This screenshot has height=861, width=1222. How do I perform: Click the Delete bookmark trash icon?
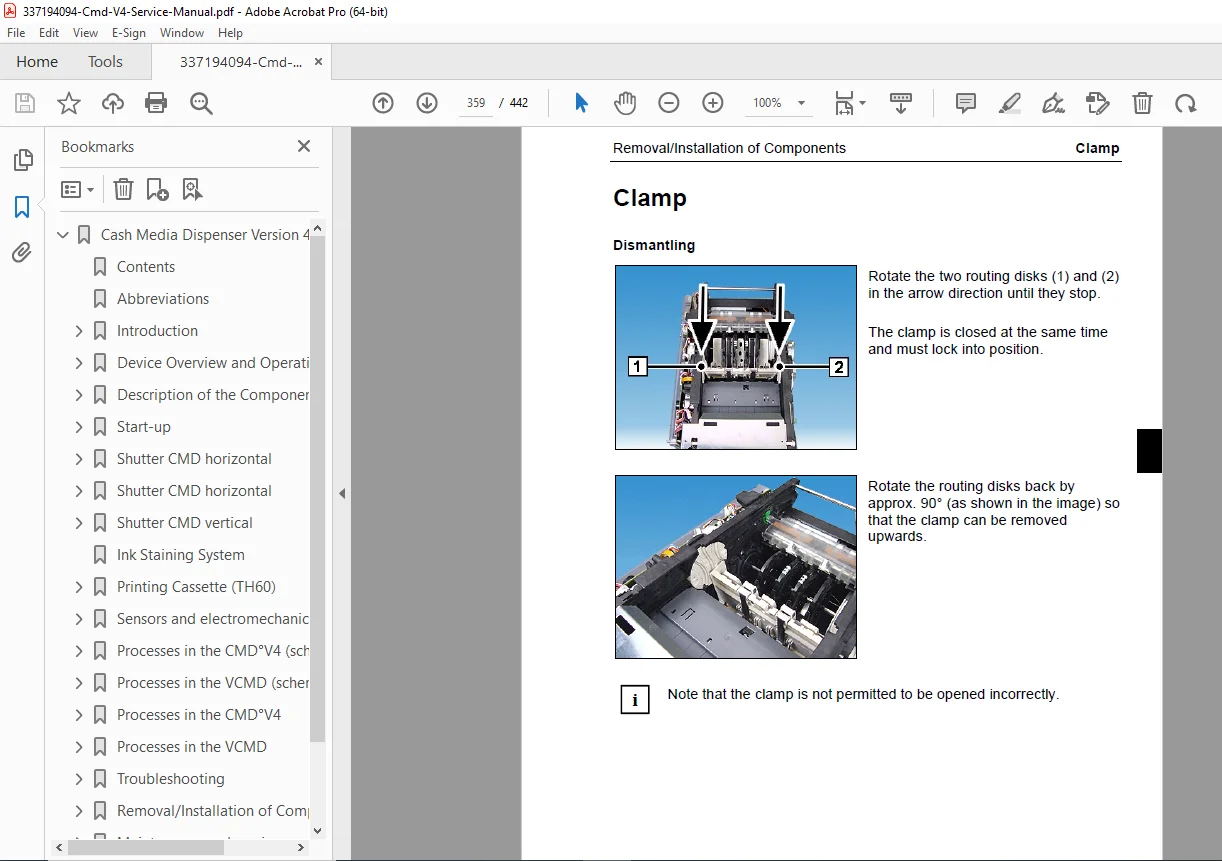[x=123, y=189]
